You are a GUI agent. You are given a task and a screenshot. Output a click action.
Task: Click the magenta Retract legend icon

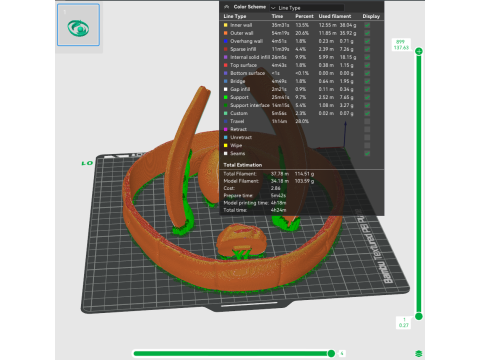(226, 129)
